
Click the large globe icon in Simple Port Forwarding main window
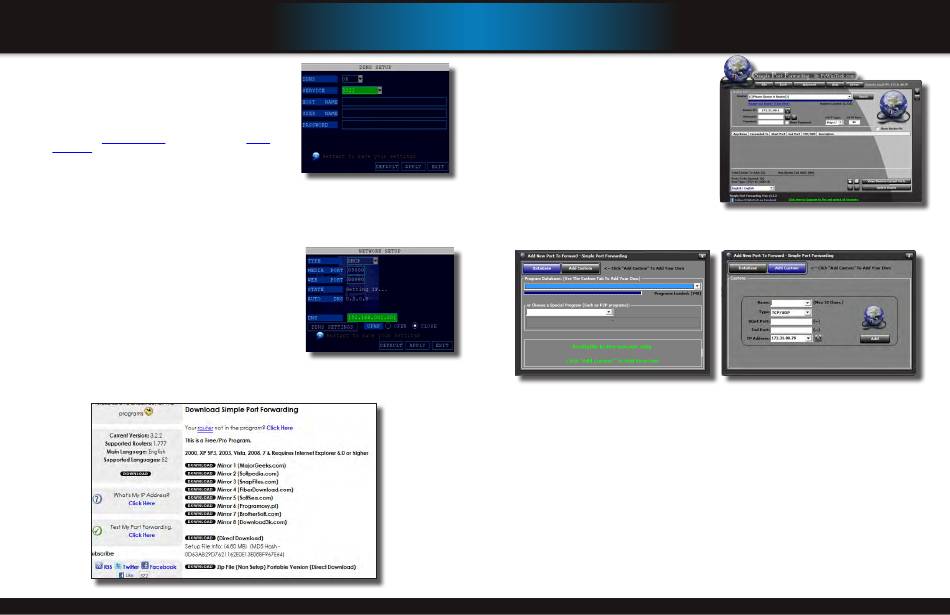point(893,107)
